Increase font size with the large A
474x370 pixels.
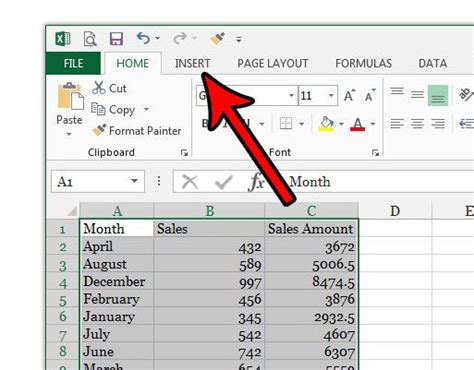click(x=350, y=96)
